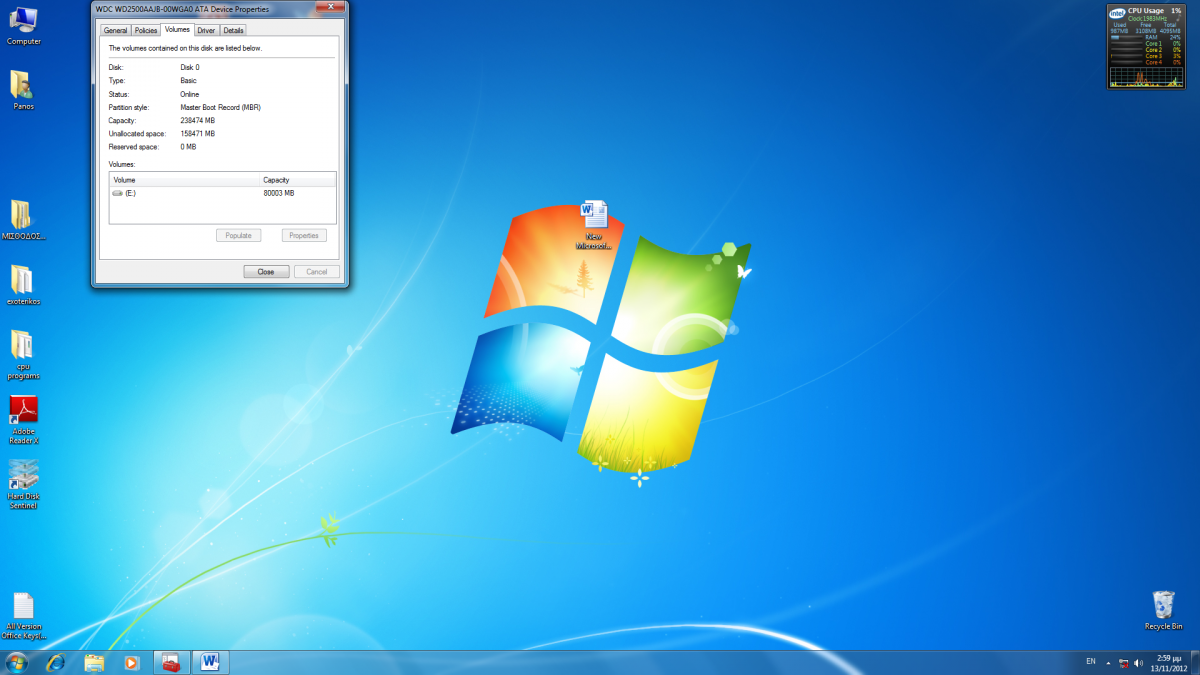
Task: Click the Cancel button in properties dialog
Action: click(x=317, y=272)
